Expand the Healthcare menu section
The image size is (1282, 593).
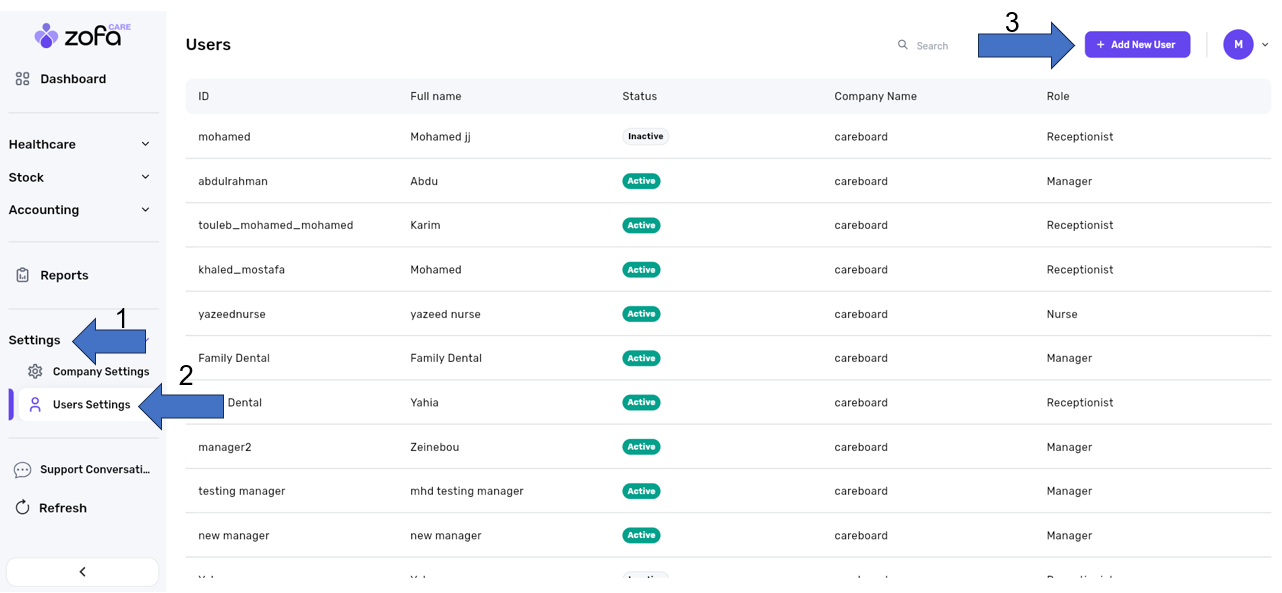pyautogui.click(x=80, y=144)
